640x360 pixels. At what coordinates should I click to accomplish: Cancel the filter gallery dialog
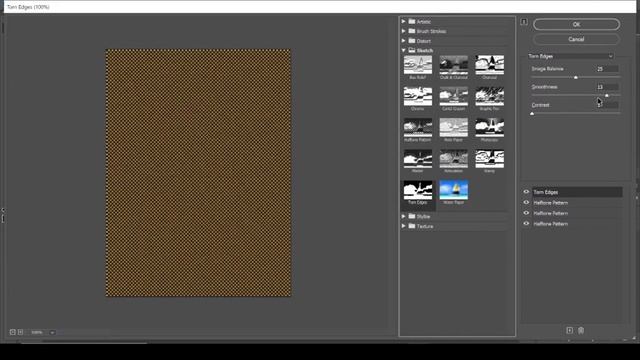576,39
